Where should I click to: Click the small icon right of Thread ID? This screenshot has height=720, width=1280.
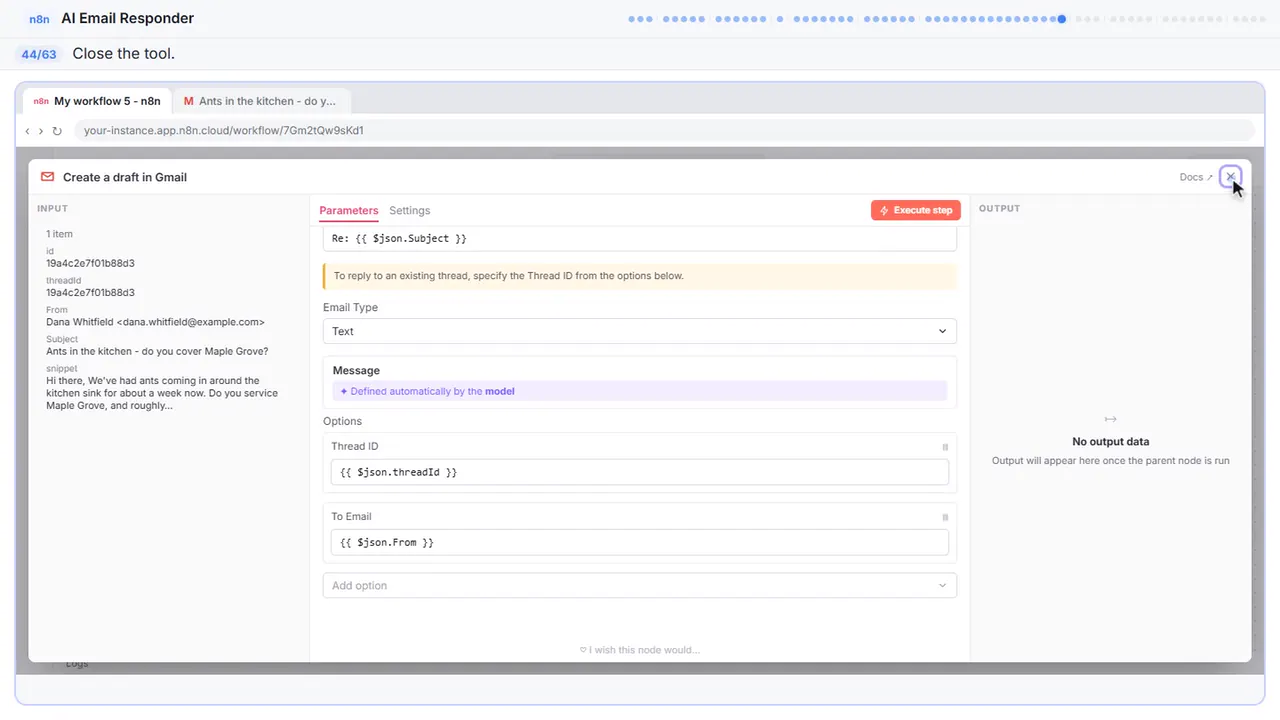pos(945,447)
